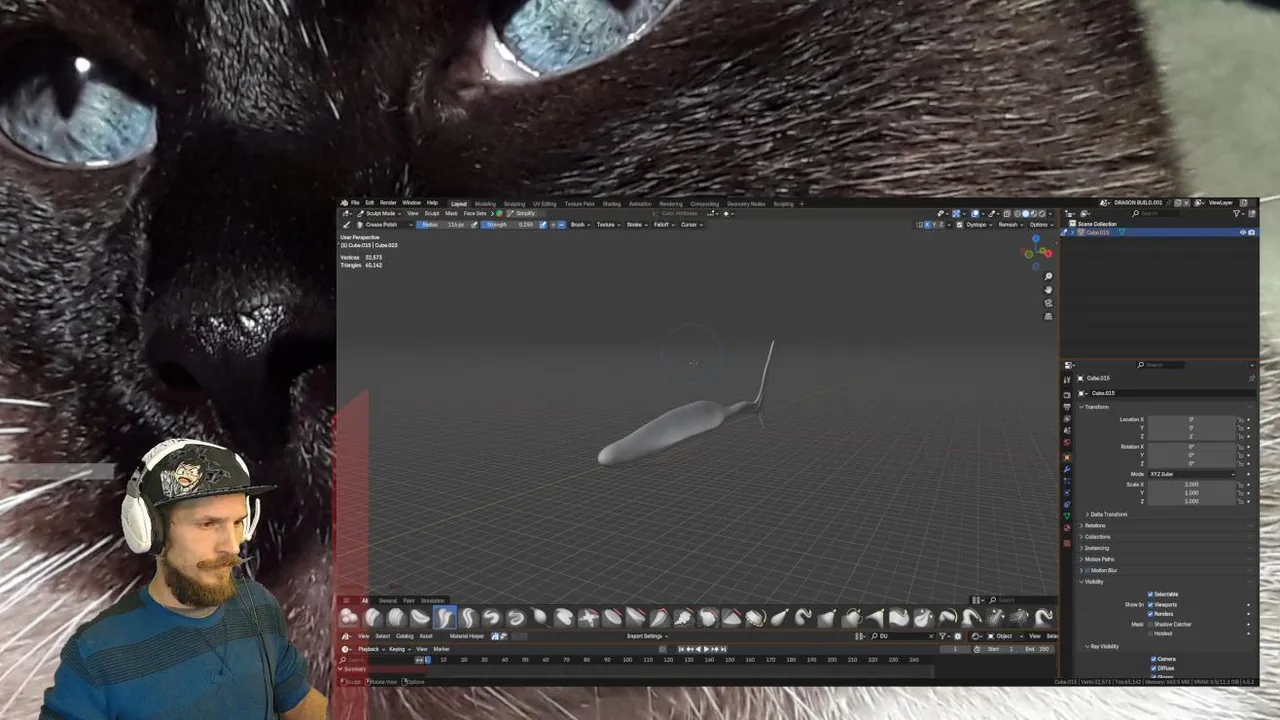The width and height of the screenshot is (1280, 720).
Task: Open the Tool properties tab icon
Action: click(x=1067, y=380)
